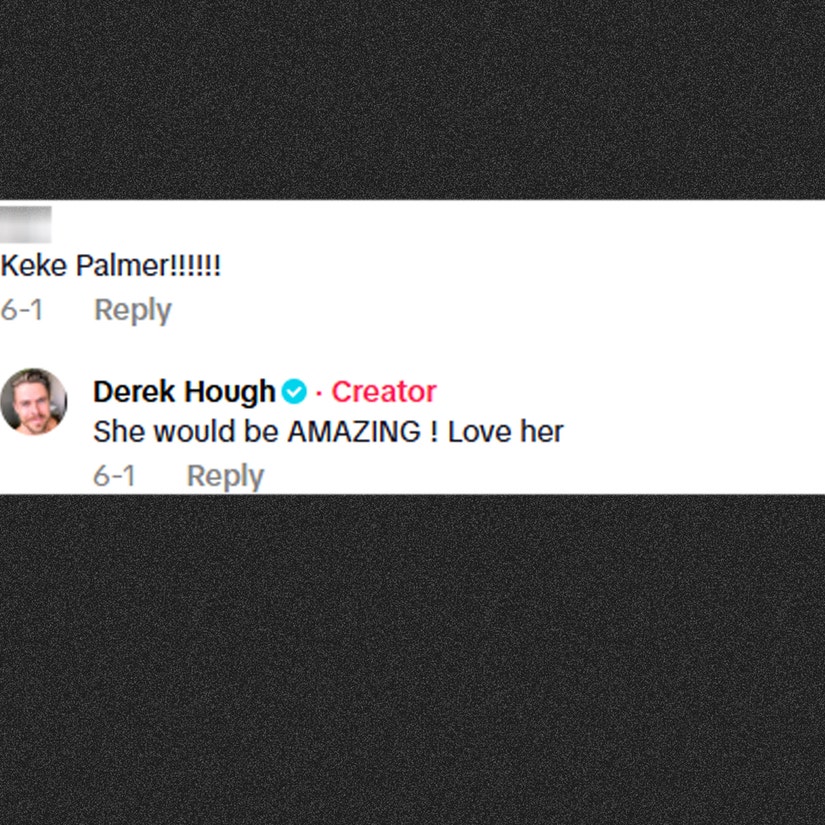The image size is (825, 825).
Task: Open the Derek Hough username link
Action: point(184,391)
